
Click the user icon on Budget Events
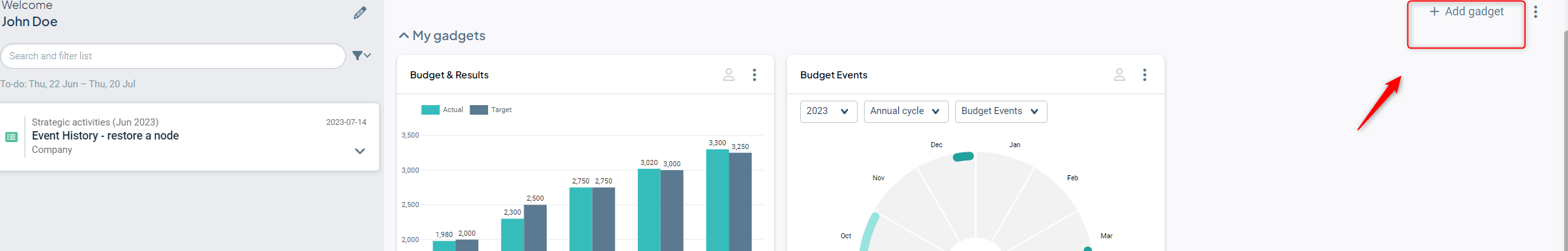pyautogui.click(x=1119, y=75)
